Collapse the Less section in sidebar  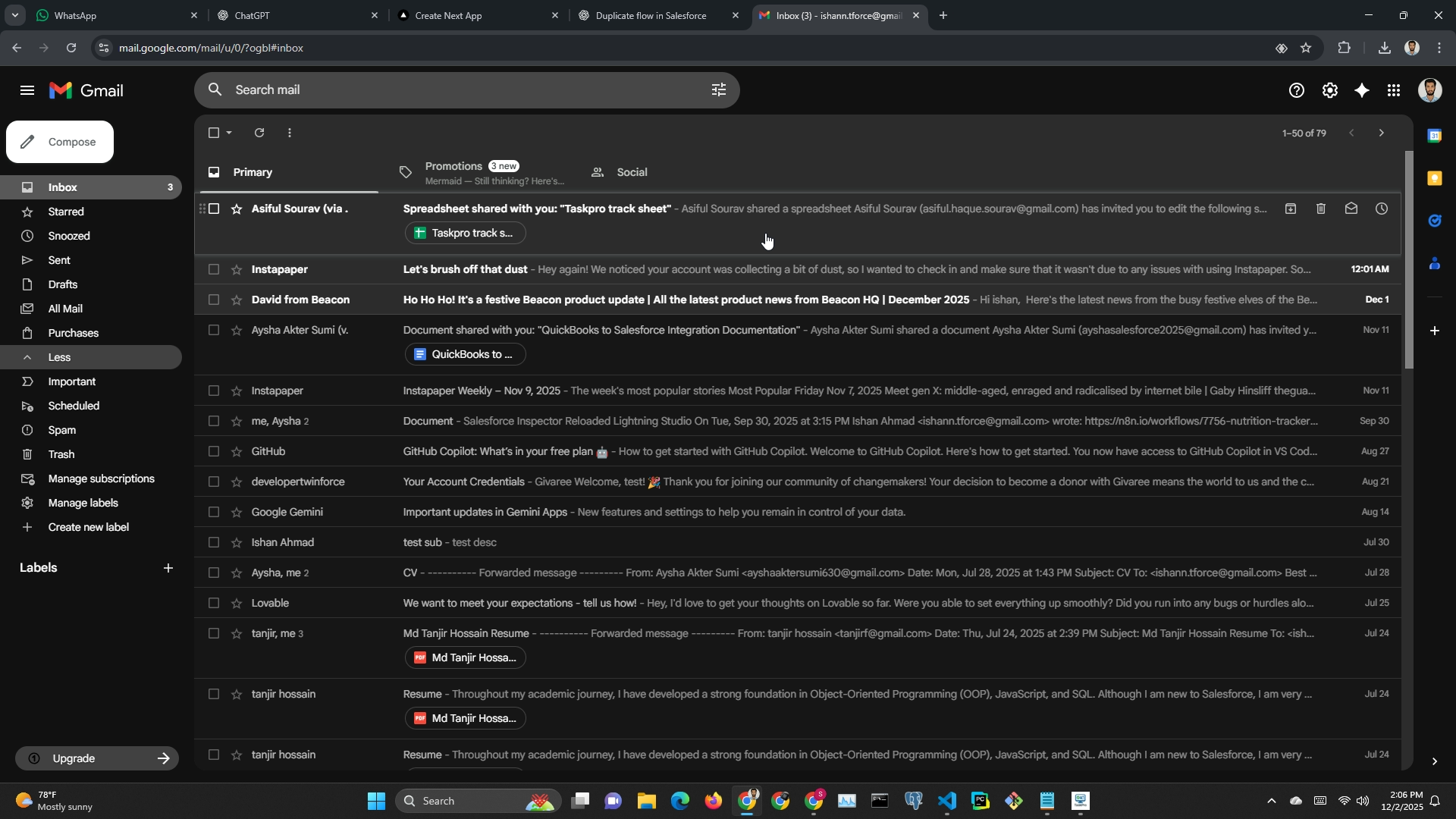point(59,357)
